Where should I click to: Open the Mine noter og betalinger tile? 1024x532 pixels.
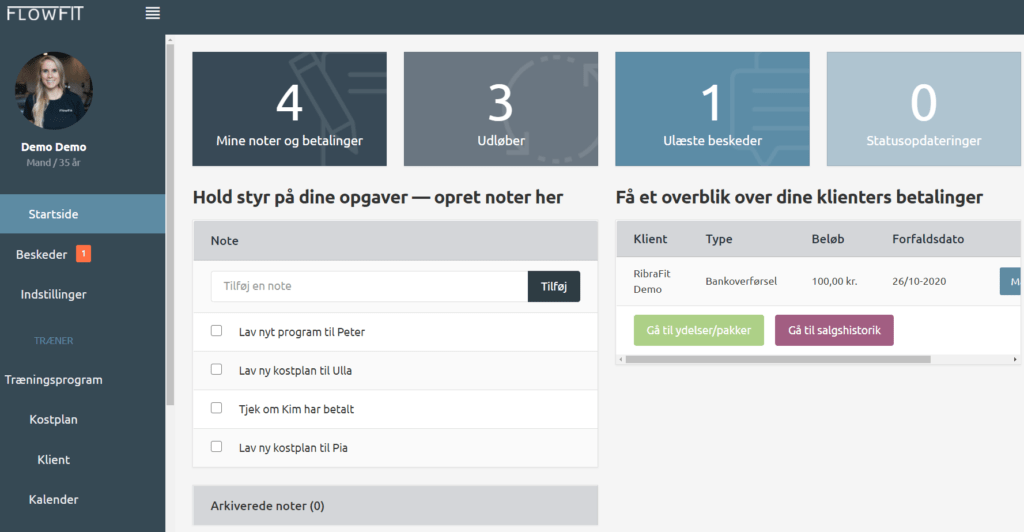click(289, 109)
